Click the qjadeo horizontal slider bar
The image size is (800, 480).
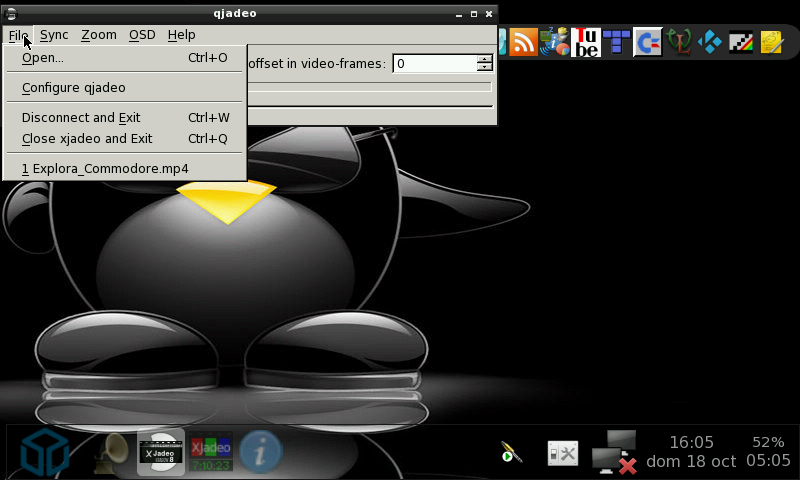pos(370,87)
